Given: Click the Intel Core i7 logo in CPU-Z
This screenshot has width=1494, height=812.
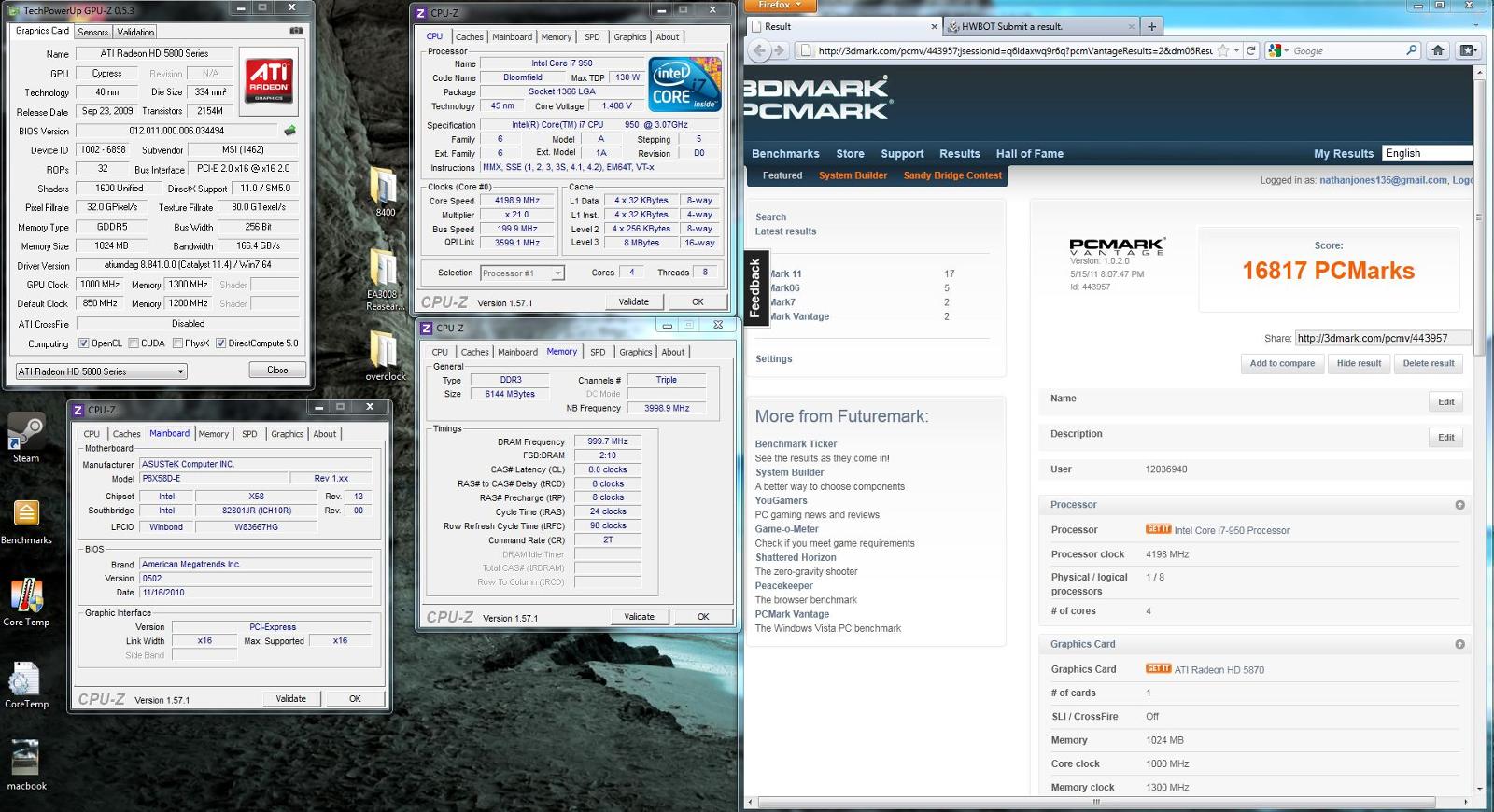Looking at the screenshot, I should pyautogui.click(x=684, y=85).
